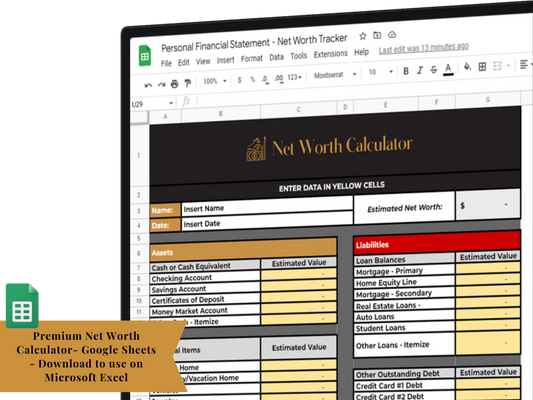
Task: Select column G header
Action: [x=488, y=100]
